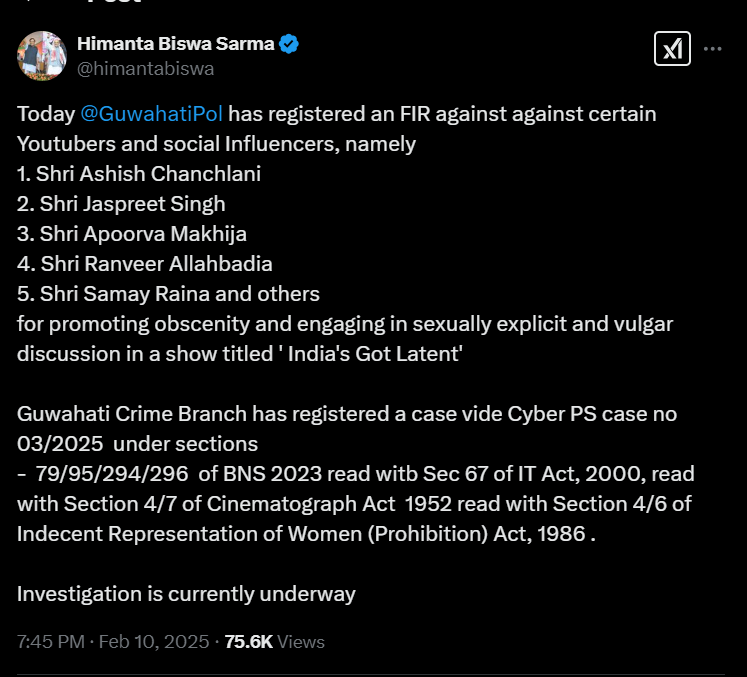Click the Shri Samay Raina and others line
747x677 pixels.
[x=168, y=294]
